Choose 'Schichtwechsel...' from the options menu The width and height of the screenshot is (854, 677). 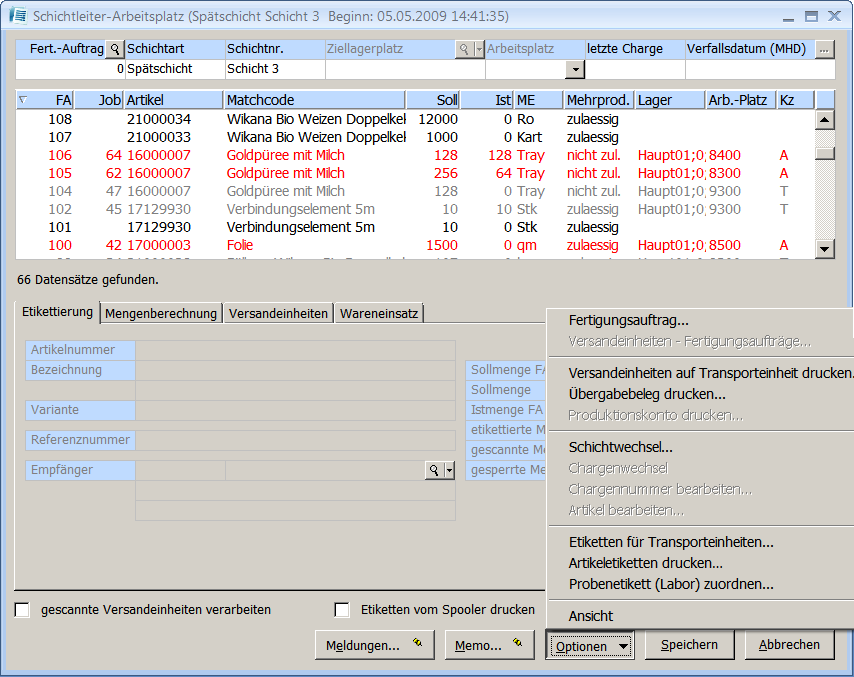pyautogui.click(x=620, y=447)
